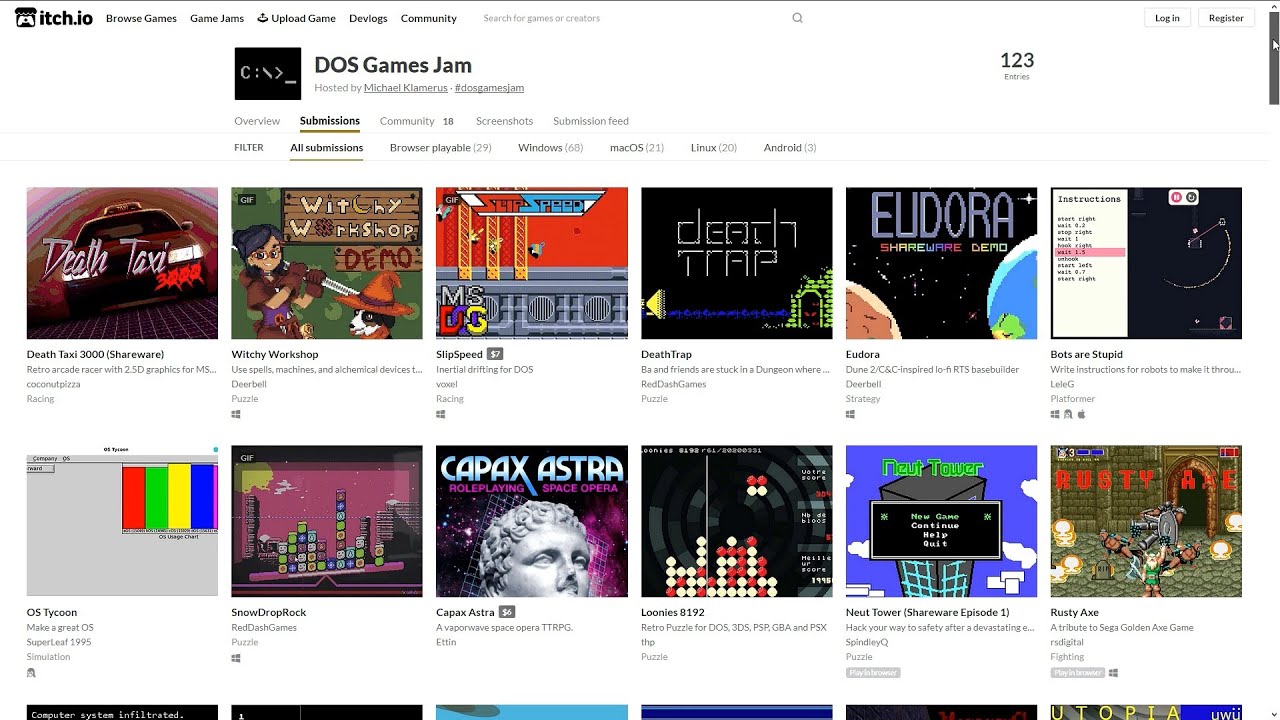1280x720 pixels.
Task: Open Capax Astra thumbnail
Action: coord(532,521)
